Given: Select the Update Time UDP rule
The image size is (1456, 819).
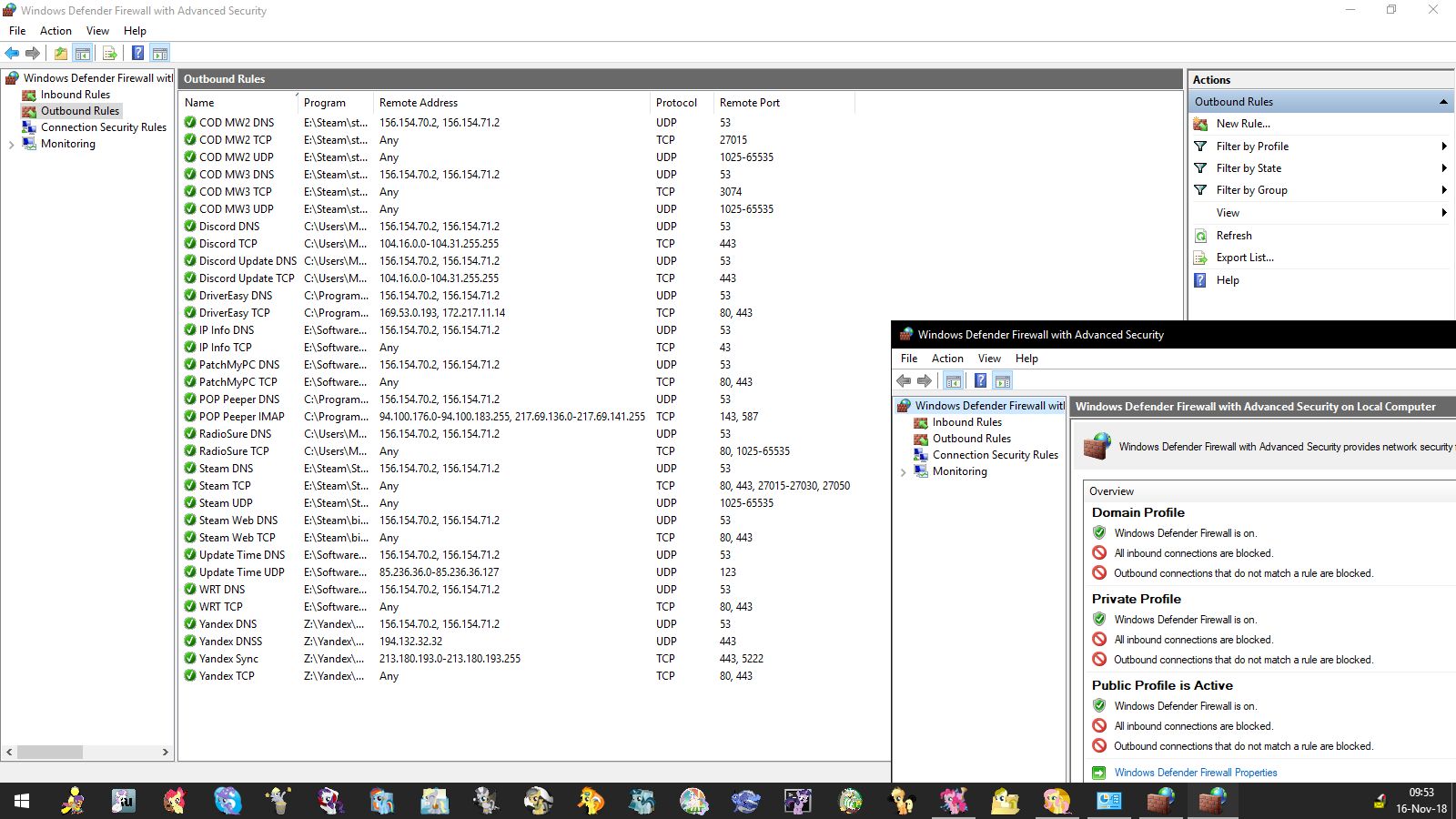Looking at the screenshot, I should [x=519, y=572].
